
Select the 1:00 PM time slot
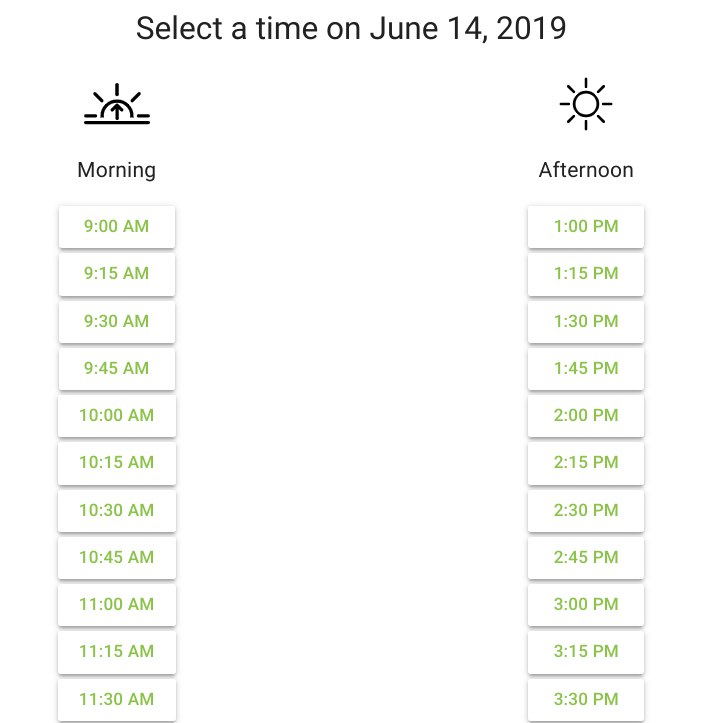pyautogui.click(x=586, y=227)
